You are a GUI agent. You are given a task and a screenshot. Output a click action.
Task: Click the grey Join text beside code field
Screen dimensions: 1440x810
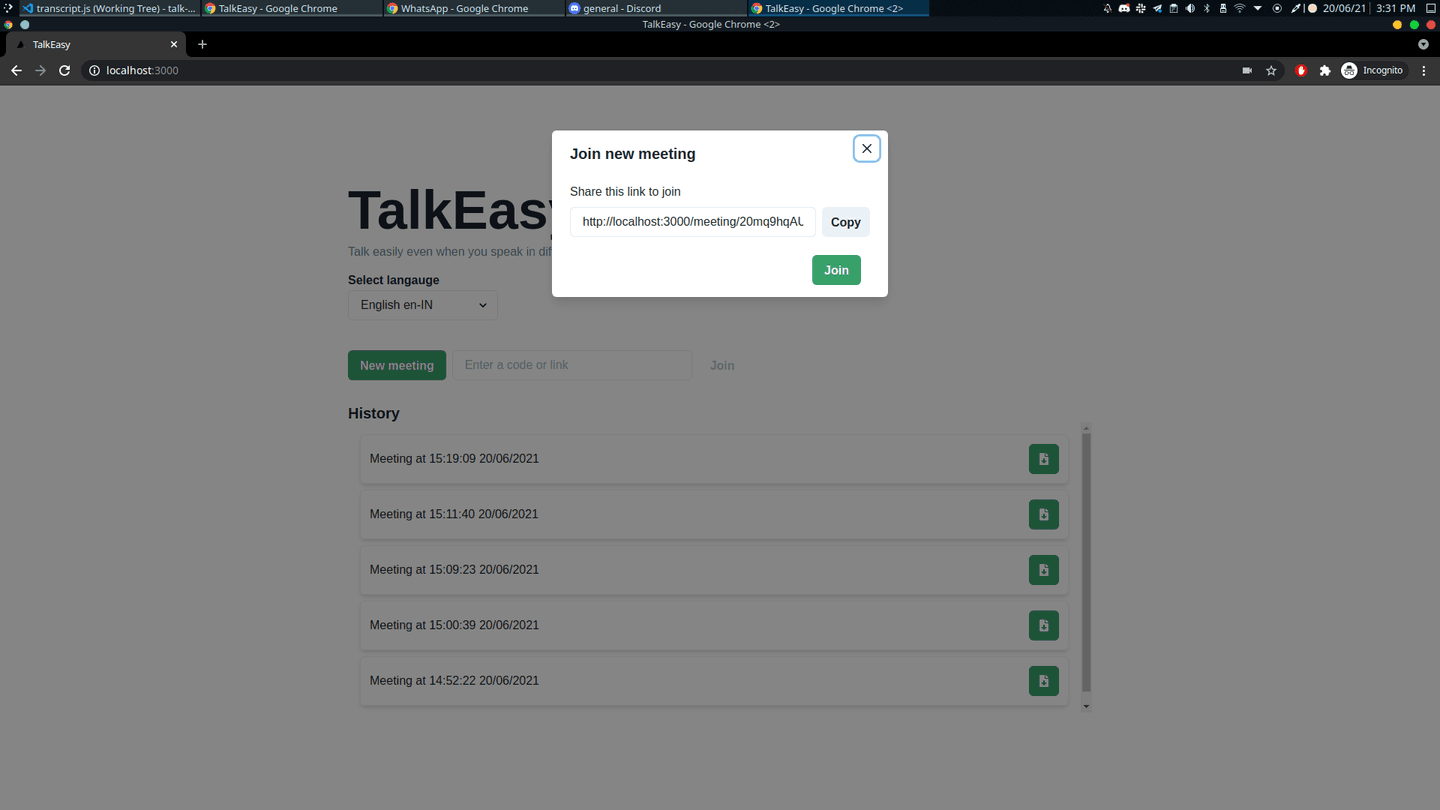(722, 365)
